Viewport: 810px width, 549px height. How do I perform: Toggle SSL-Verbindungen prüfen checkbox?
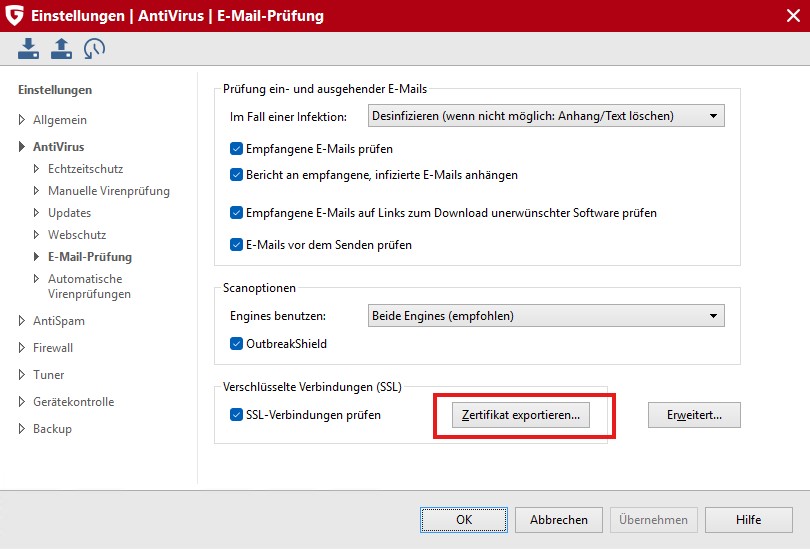[x=236, y=415]
